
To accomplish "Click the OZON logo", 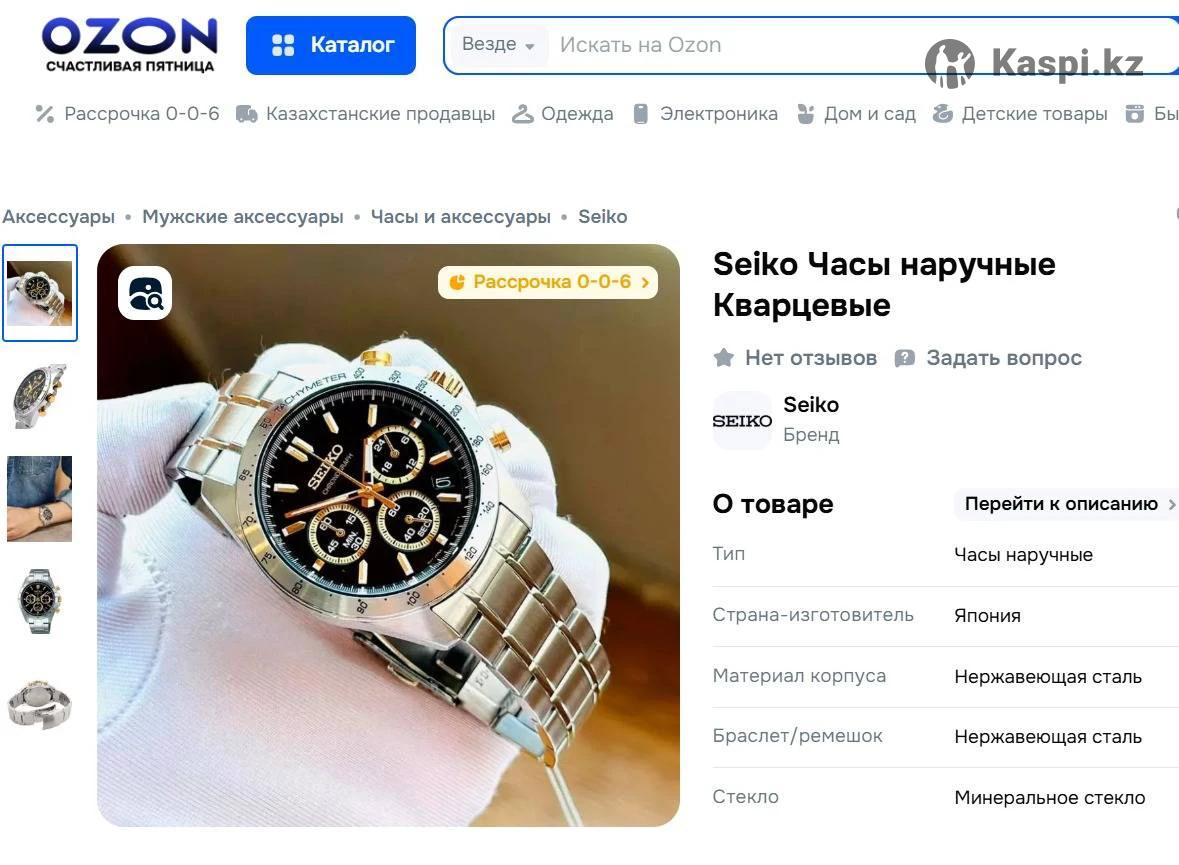I will (129, 45).
